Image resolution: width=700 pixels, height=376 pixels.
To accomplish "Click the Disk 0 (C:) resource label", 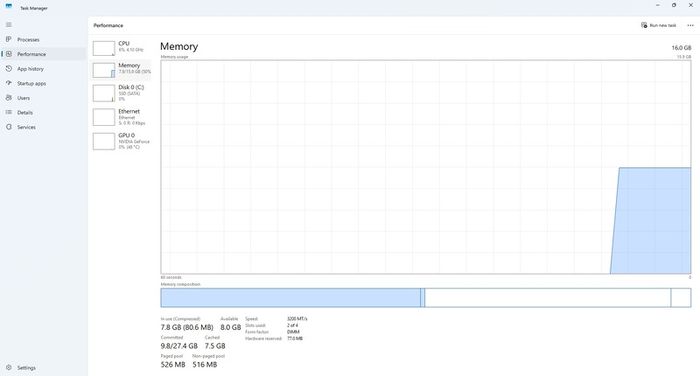I will coord(131,87).
